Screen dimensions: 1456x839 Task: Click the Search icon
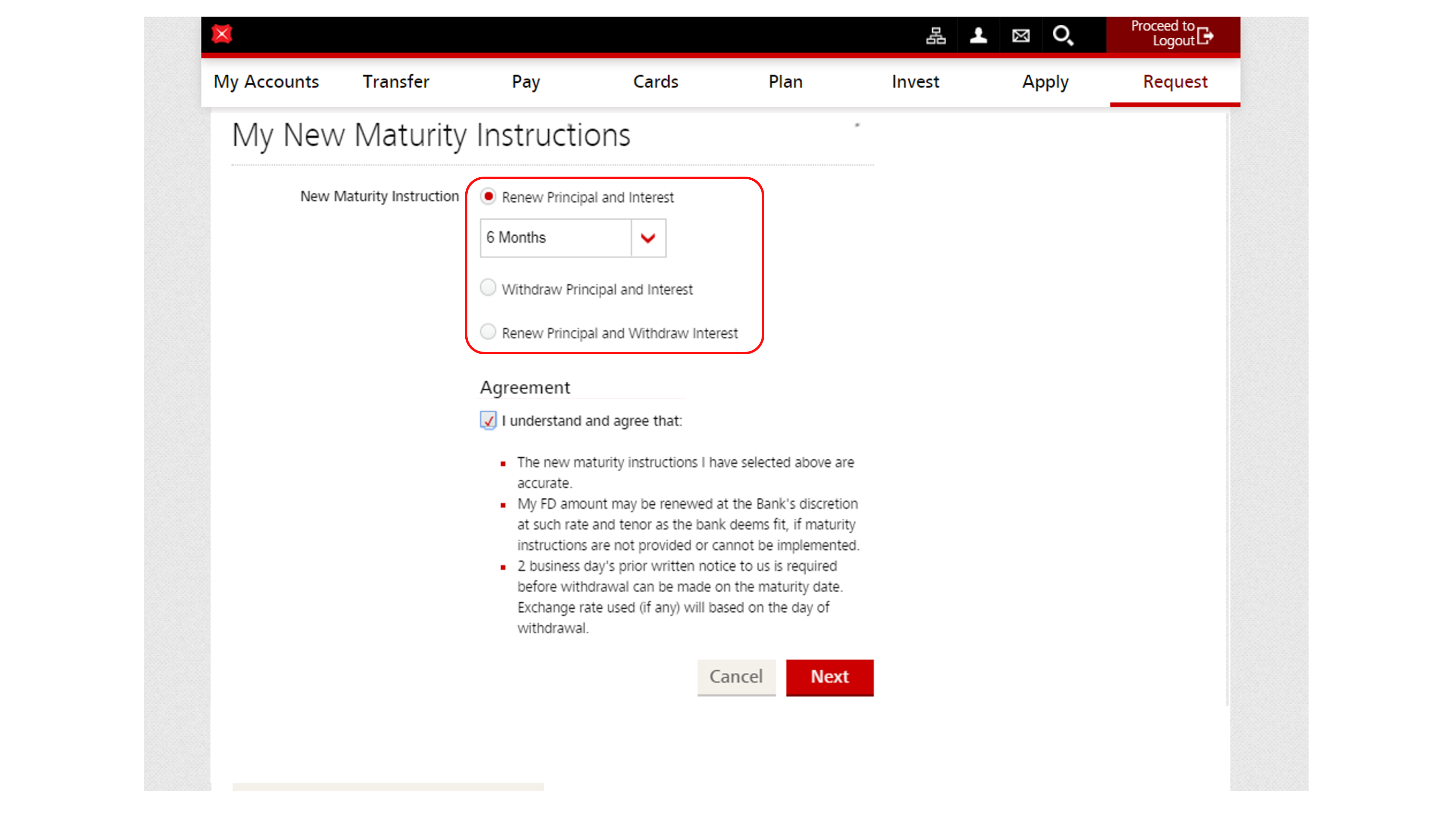pyautogui.click(x=1063, y=35)
